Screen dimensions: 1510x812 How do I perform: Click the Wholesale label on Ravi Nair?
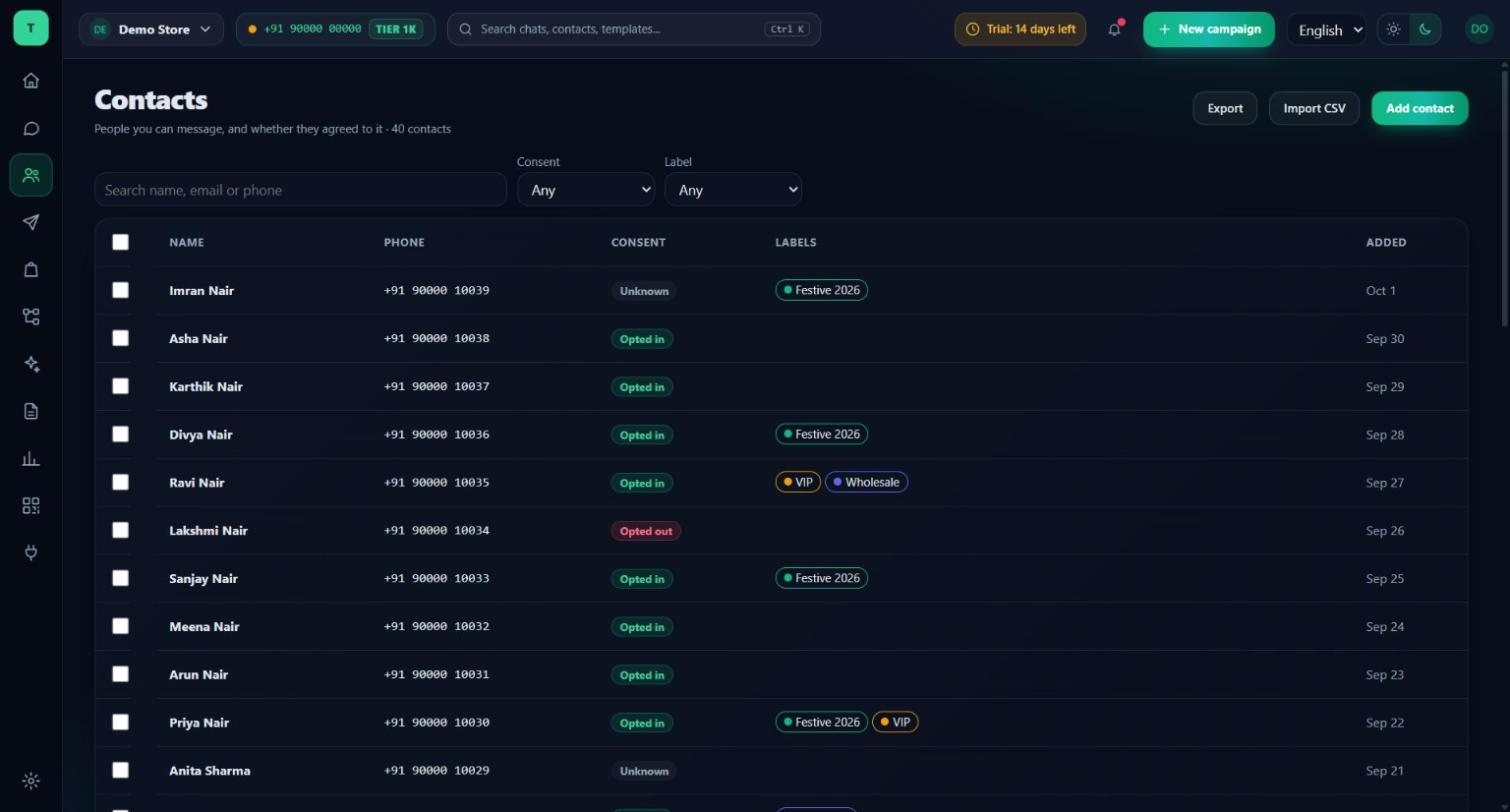point(866,482)
